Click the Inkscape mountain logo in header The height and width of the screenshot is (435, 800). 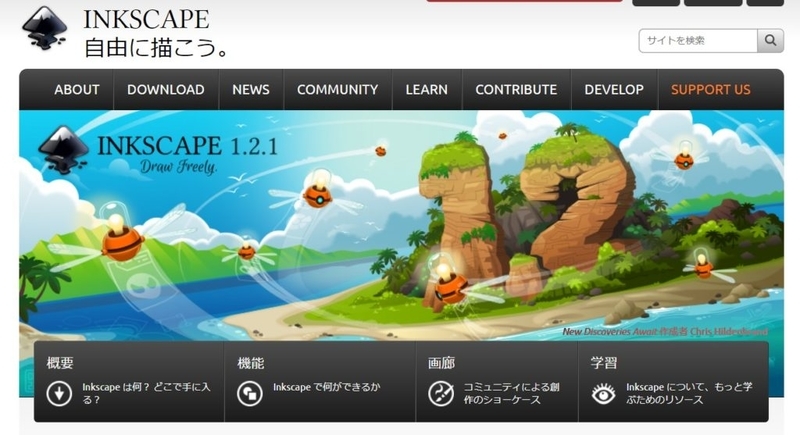click(45, 29)
